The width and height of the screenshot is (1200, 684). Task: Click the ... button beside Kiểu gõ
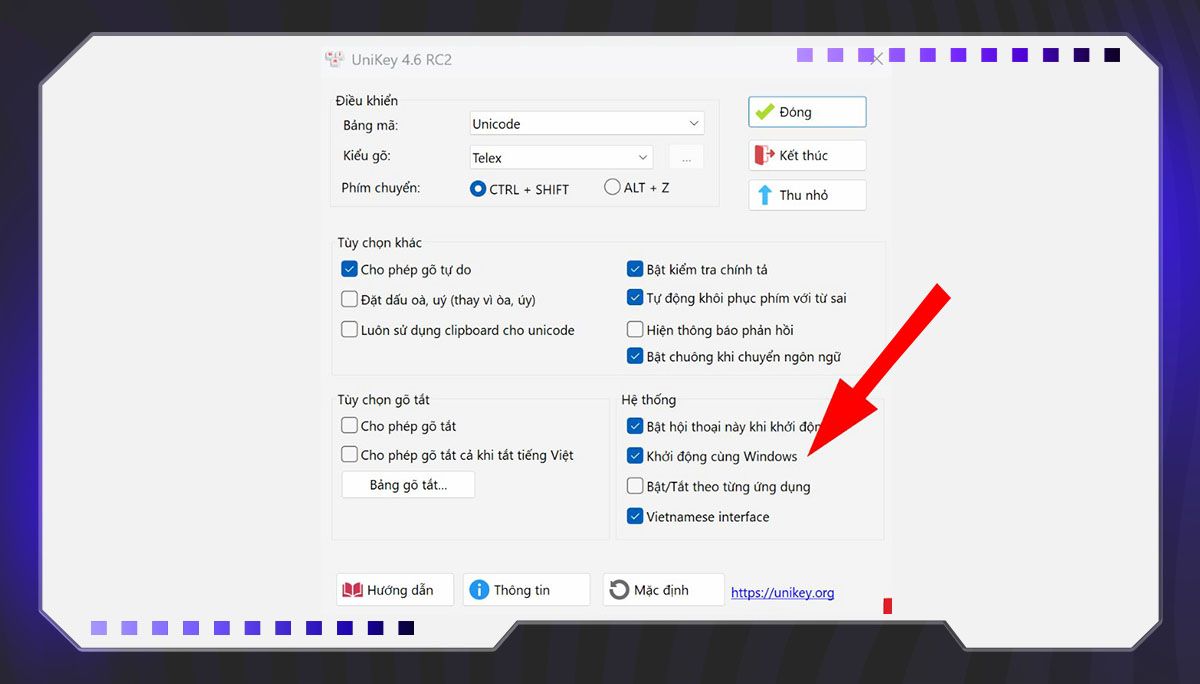pyautogui.click(x=686, y=157)
